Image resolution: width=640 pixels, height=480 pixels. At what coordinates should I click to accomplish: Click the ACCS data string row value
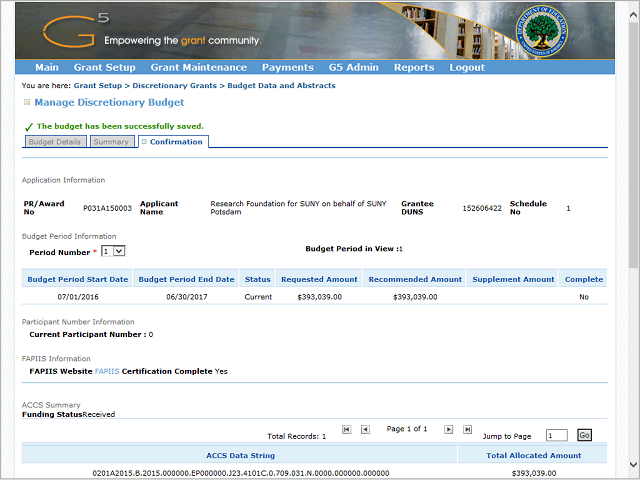click(x=240, y=473)
